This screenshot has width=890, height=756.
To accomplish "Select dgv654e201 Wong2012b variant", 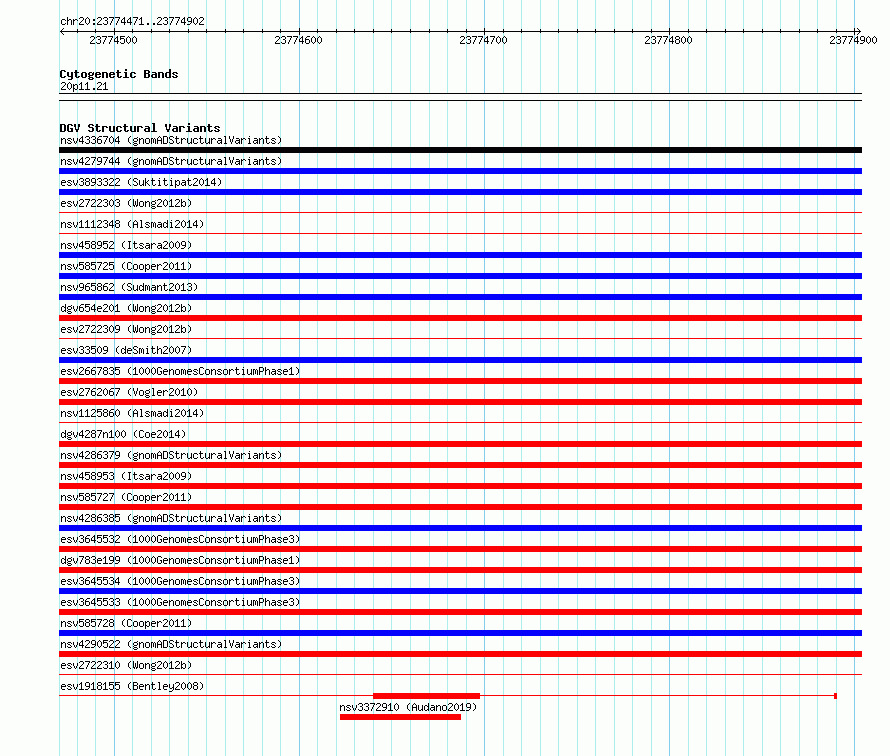I will 126,308.
